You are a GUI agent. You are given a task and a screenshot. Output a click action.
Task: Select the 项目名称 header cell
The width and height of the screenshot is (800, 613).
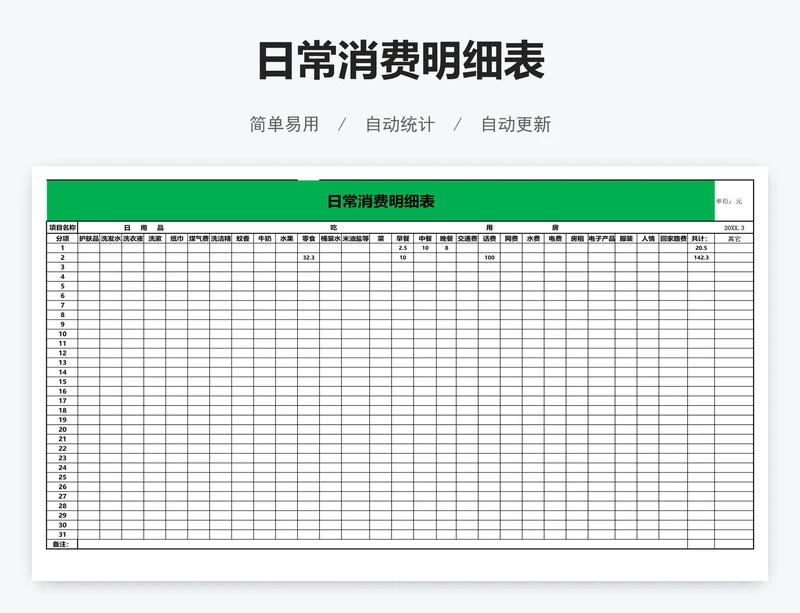(62, 228)
